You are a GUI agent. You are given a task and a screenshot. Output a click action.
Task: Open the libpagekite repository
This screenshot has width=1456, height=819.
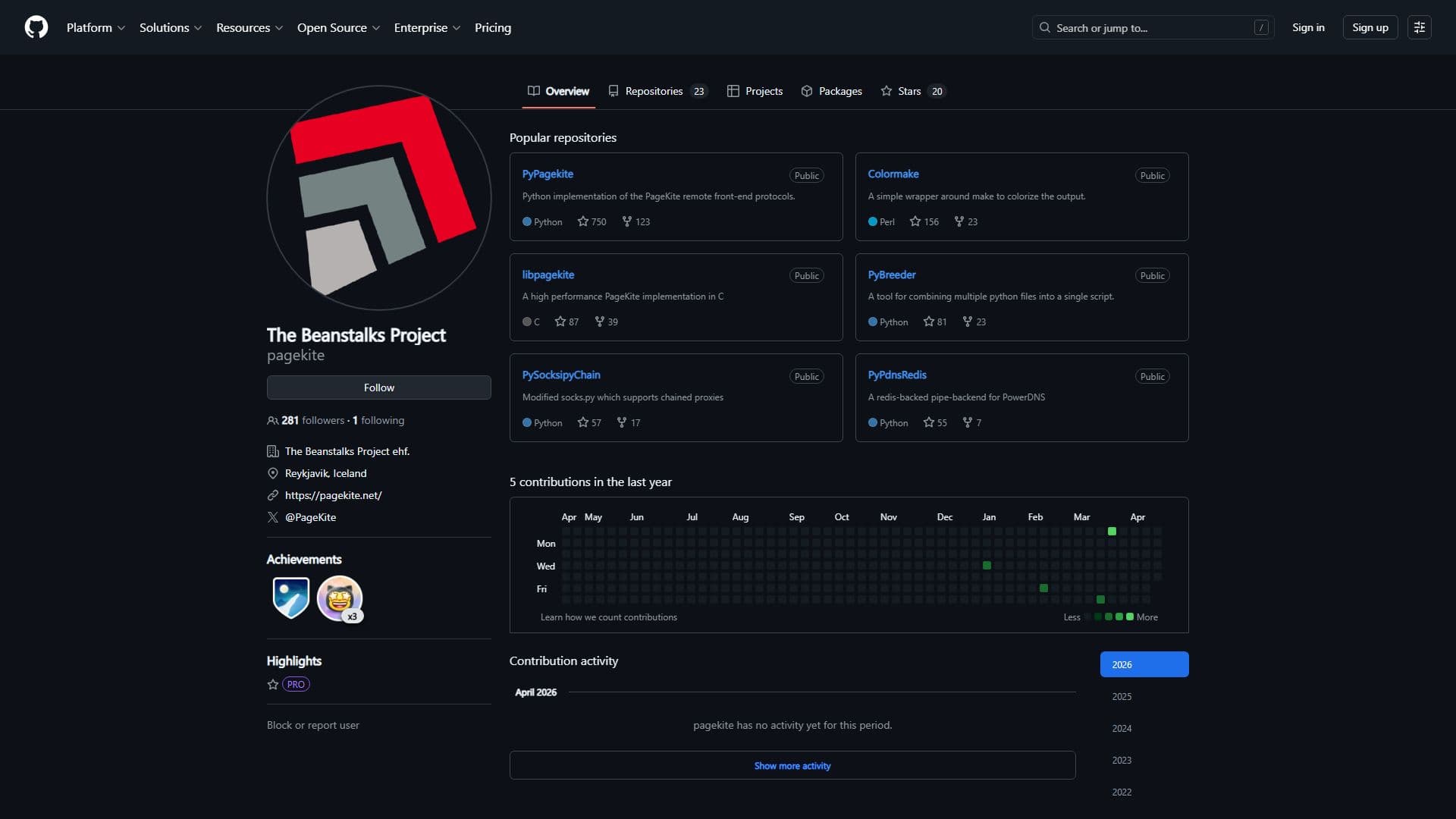(548, 275)
